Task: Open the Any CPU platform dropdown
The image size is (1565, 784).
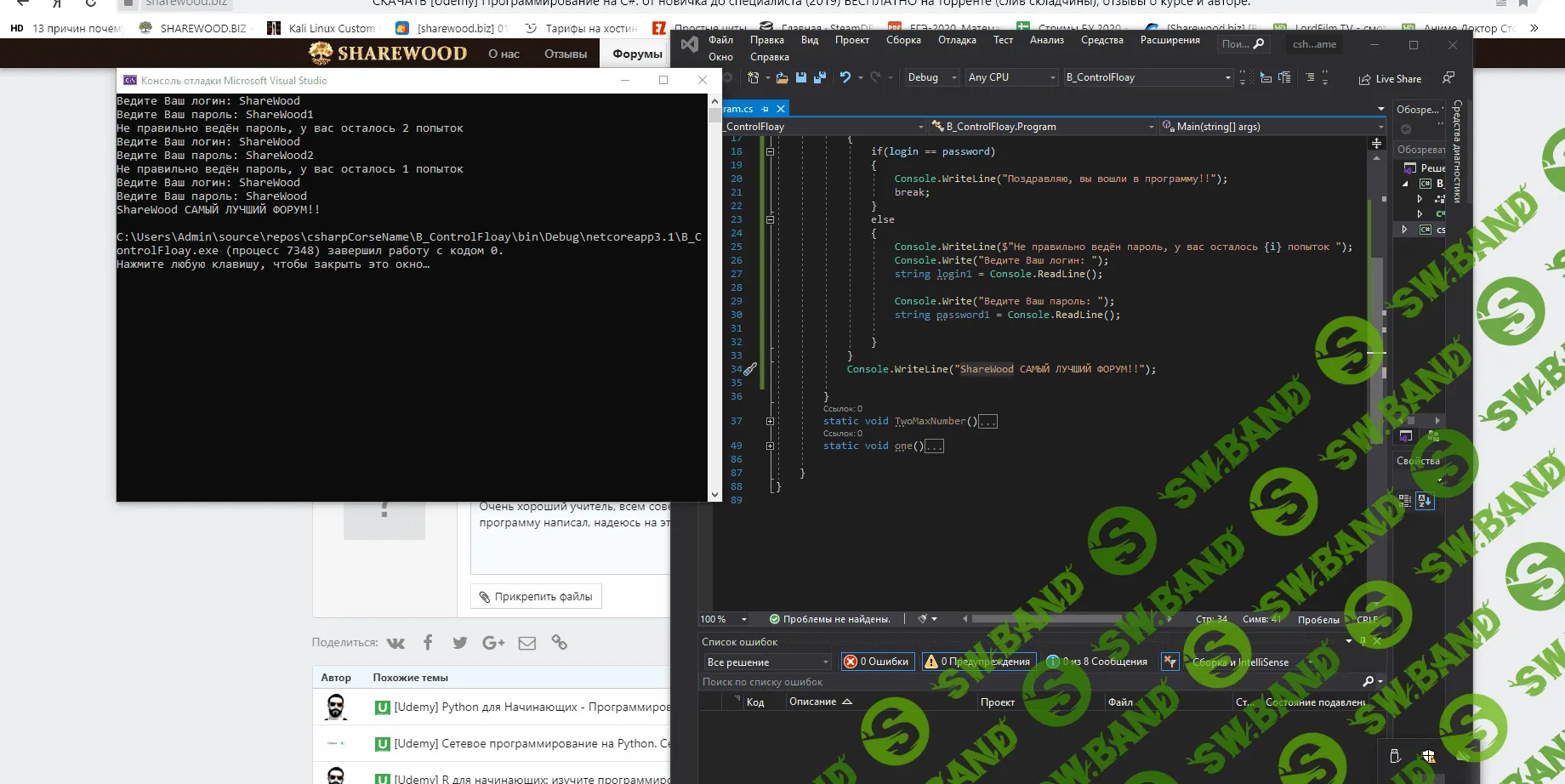Action: [1011, 77]
